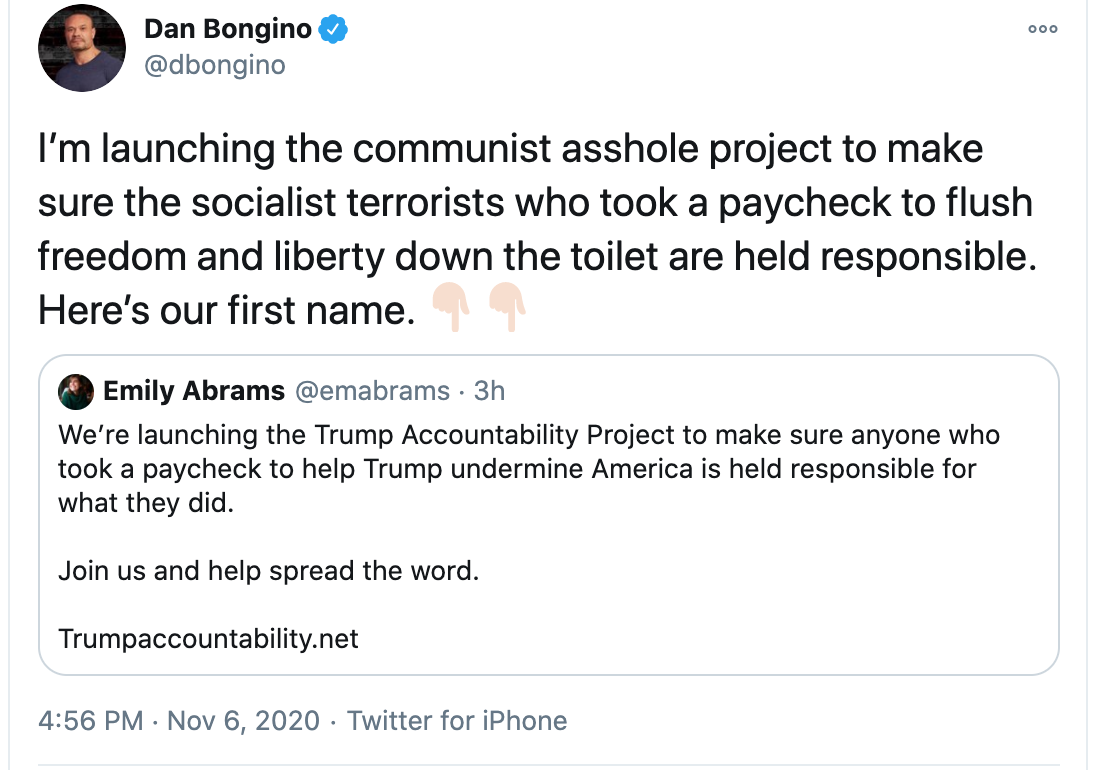Click the 3h timestamp on quoted tweet
This screenshot has height=770, width=1098.
(x=489, y=391)
